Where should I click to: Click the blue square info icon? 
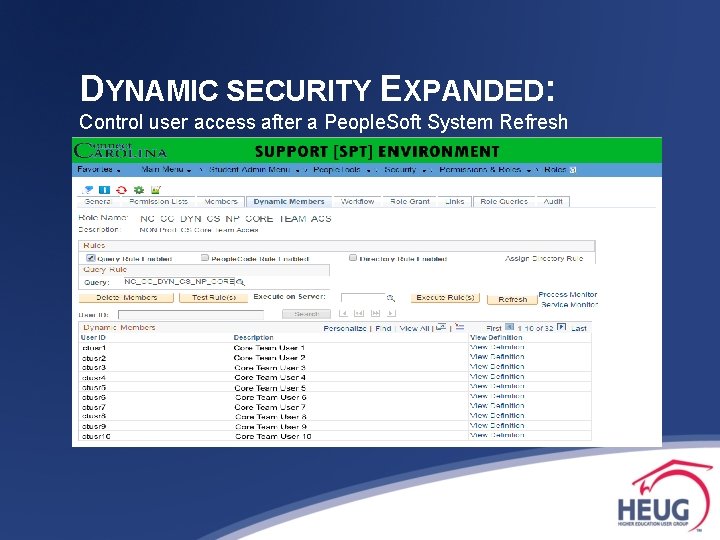point(105,190)
